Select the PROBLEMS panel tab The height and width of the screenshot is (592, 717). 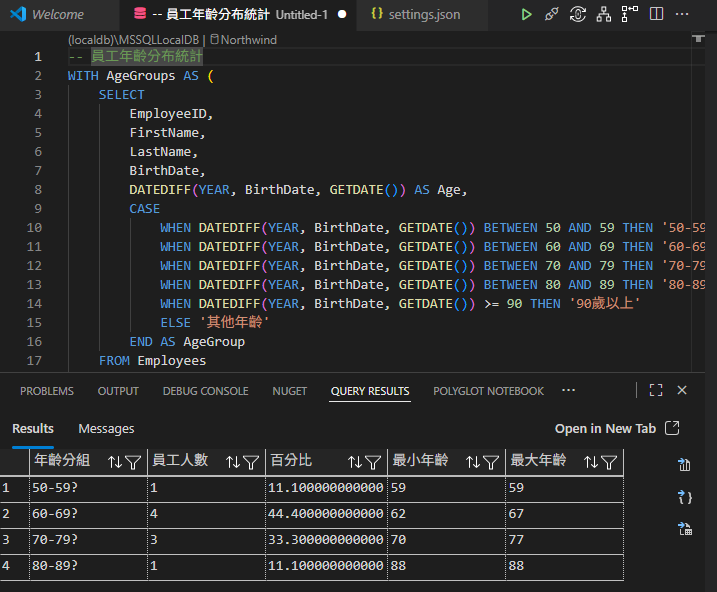[x=47, y=391]
